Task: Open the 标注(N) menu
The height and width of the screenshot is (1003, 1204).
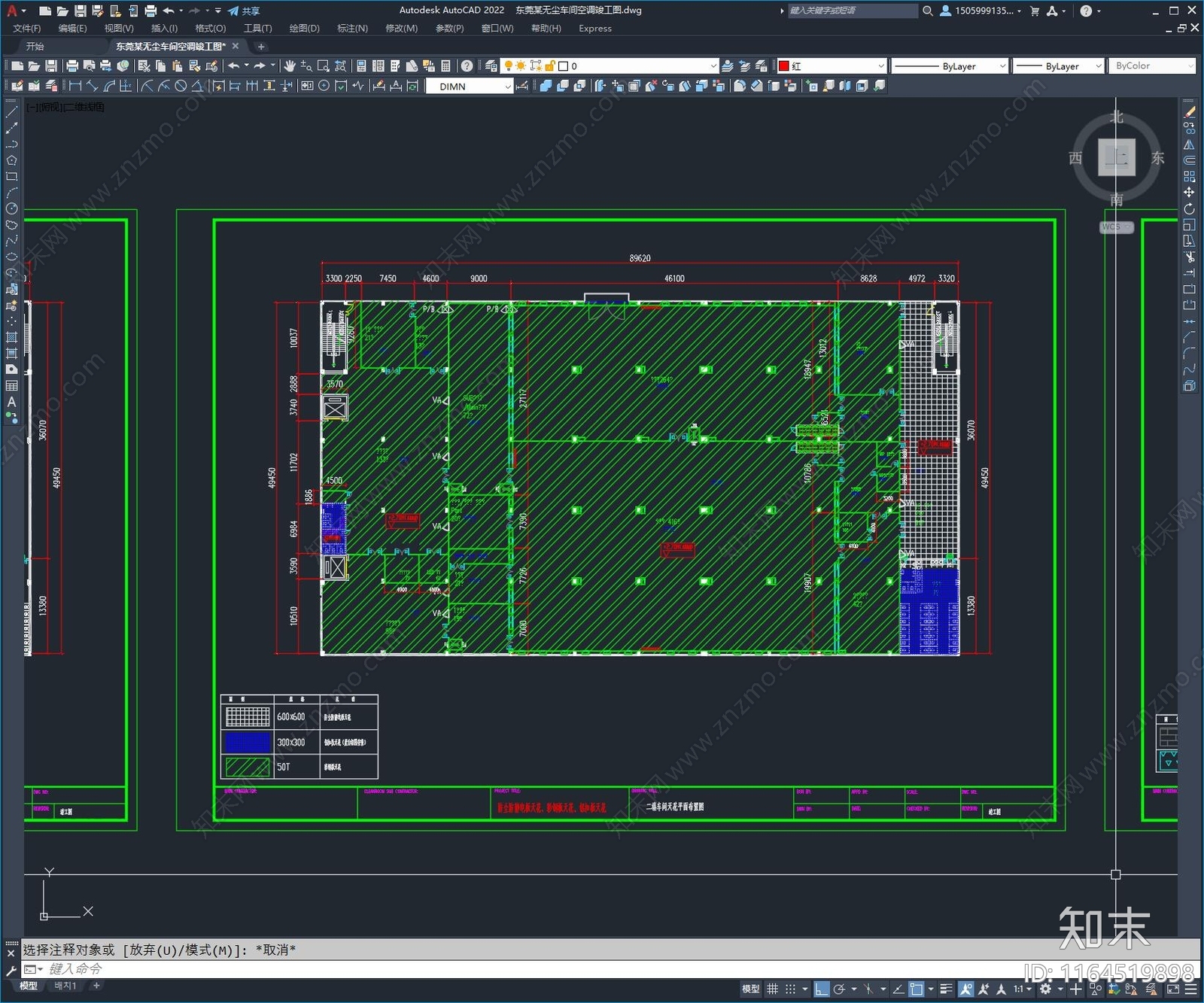Action: coord(352,29)
